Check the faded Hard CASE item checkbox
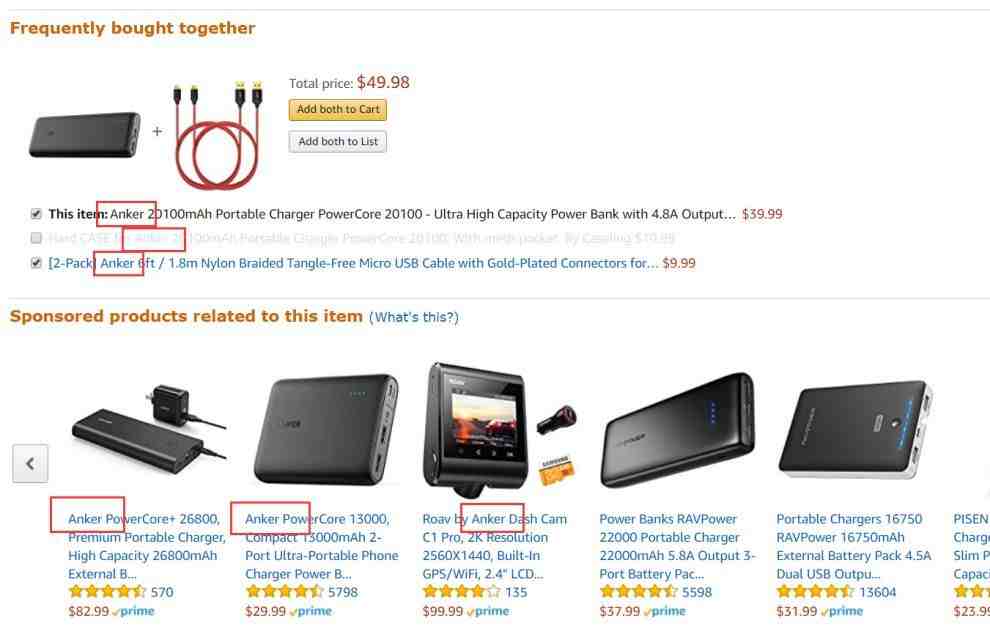This screenshot has height=640, width=990. [x=36, y=238]
